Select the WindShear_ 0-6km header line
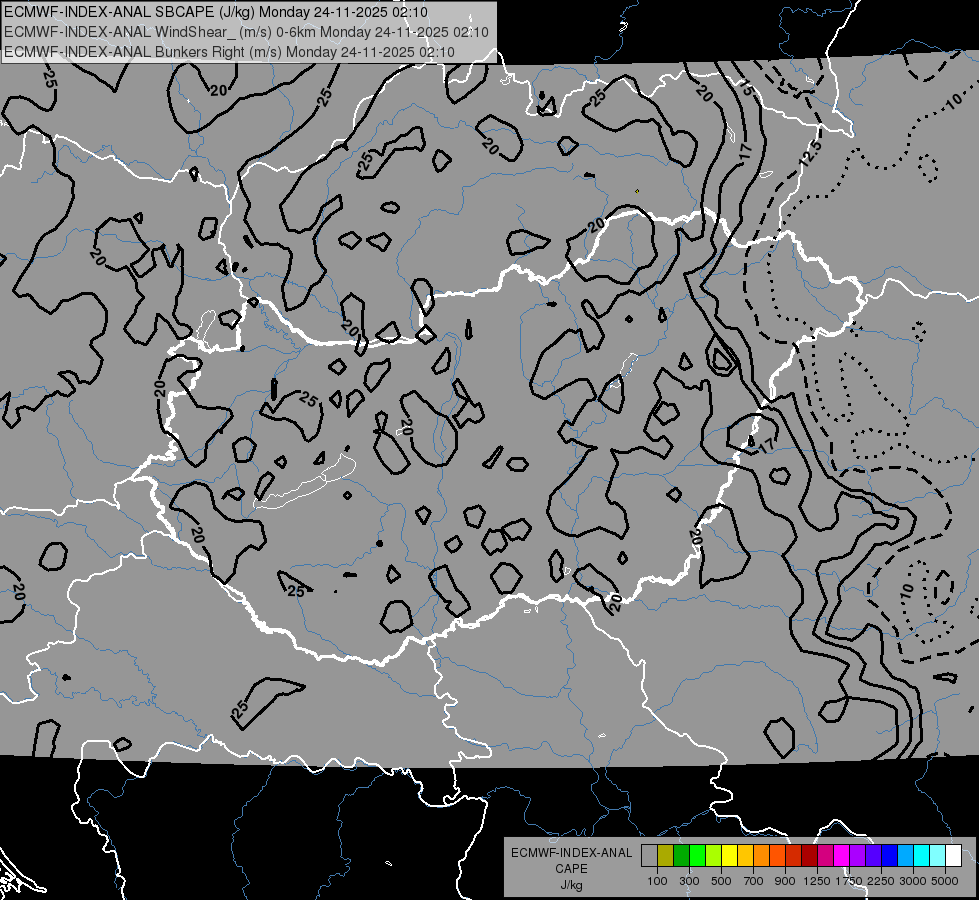979x900 pixels. pyautogui.click(x=246, y=32)
